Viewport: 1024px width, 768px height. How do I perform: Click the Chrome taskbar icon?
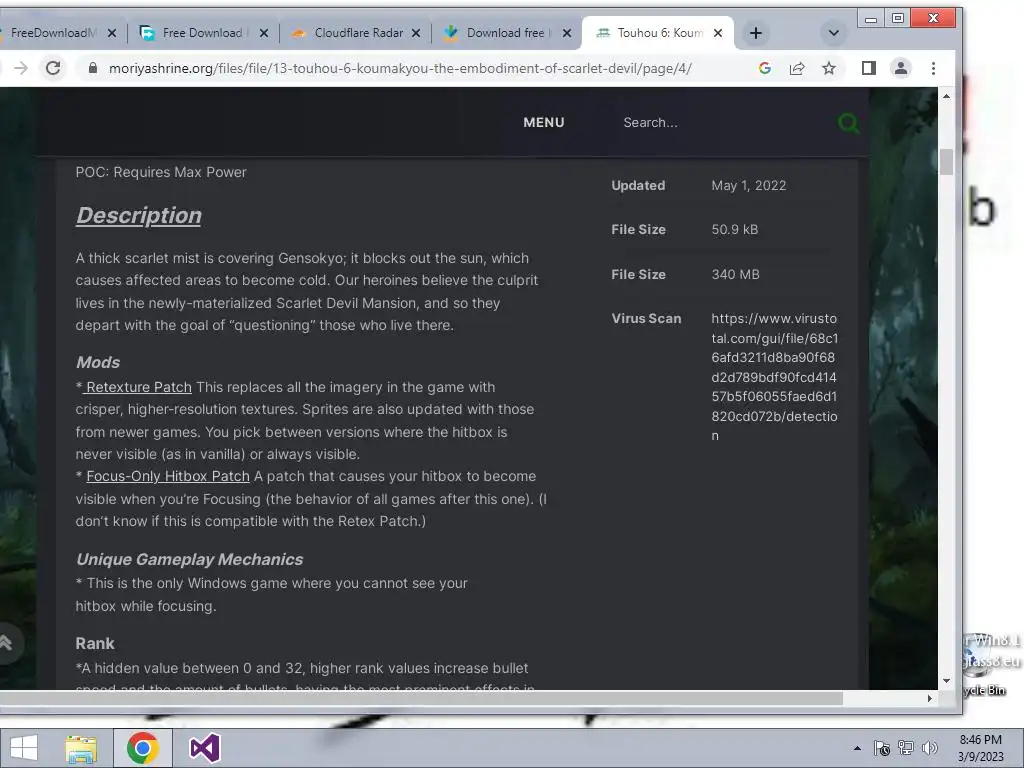pyautogui.click(x=143, y=748)
